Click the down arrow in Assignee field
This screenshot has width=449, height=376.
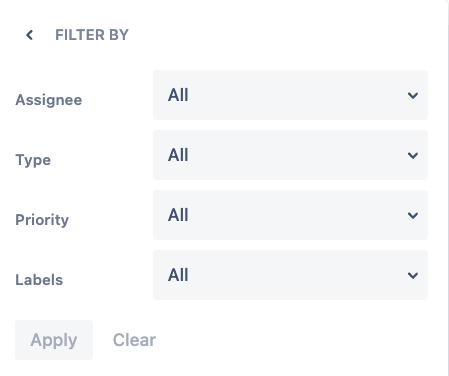coord(413,96)
